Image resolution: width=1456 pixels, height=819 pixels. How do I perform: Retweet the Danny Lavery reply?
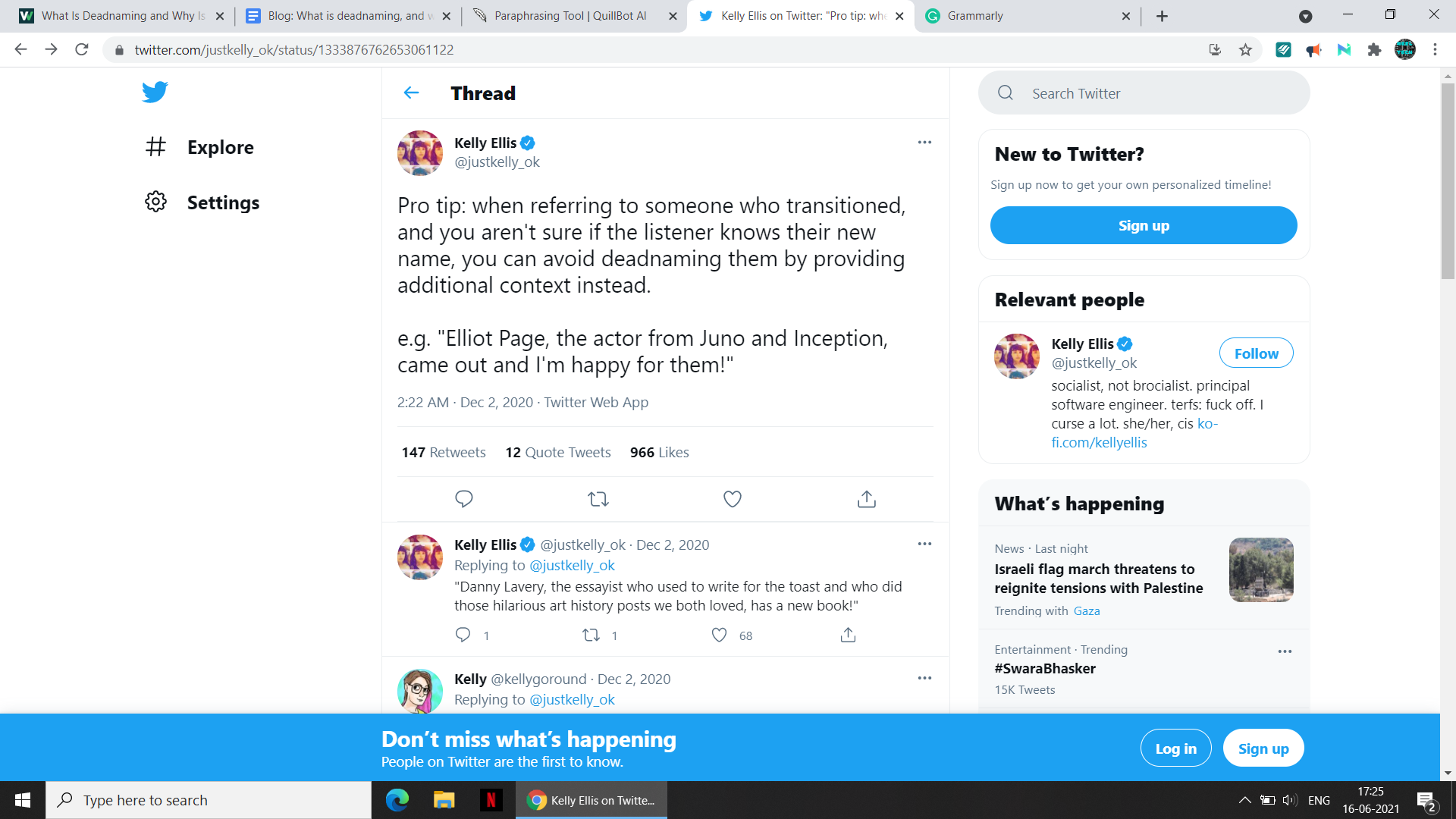[591, 635]
